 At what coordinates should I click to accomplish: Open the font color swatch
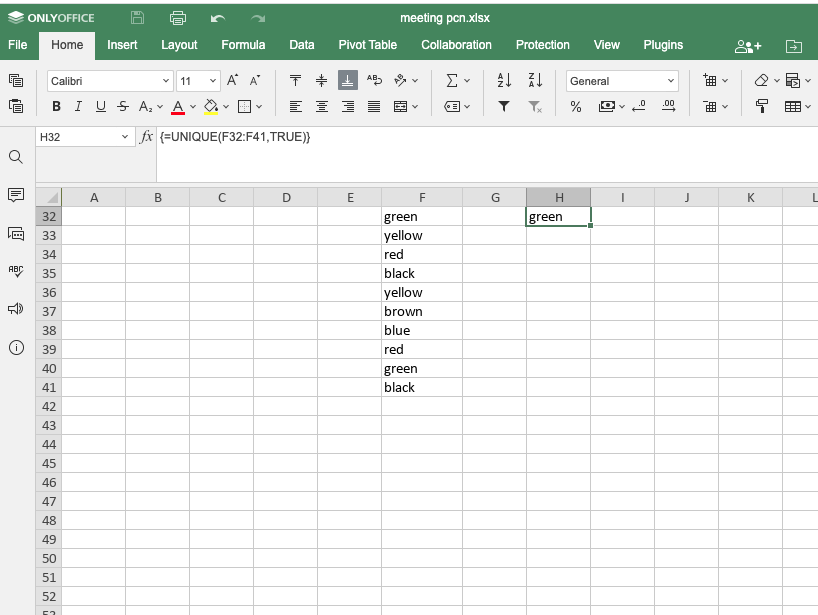point(176,107)
